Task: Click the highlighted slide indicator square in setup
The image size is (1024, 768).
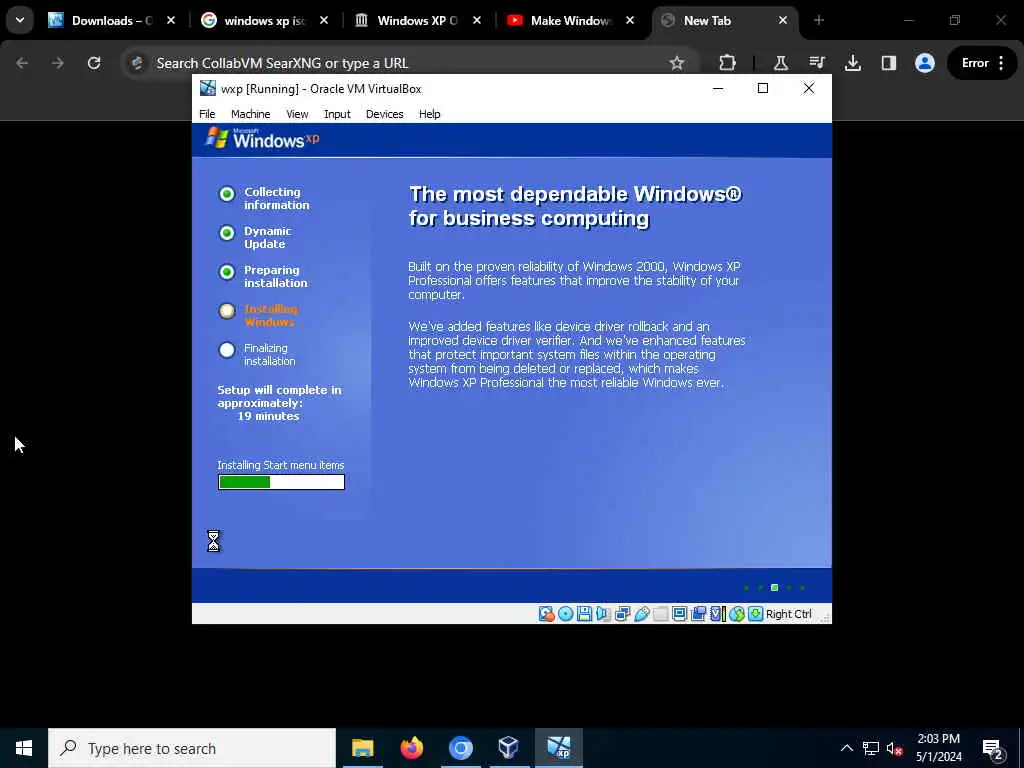Action: tap(775, 588)
